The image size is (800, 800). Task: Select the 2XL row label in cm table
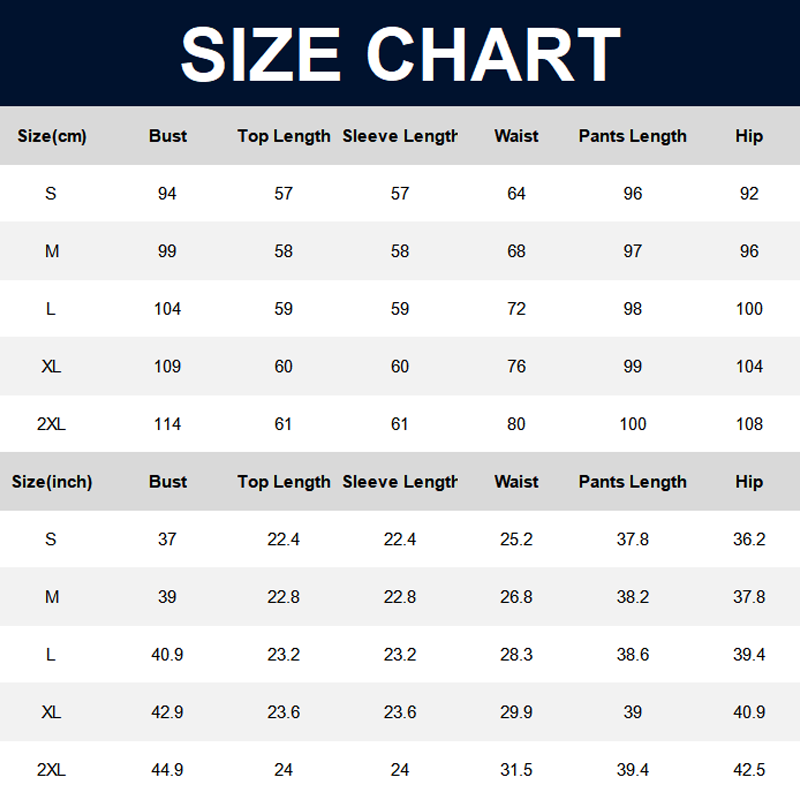coord(51,424)
